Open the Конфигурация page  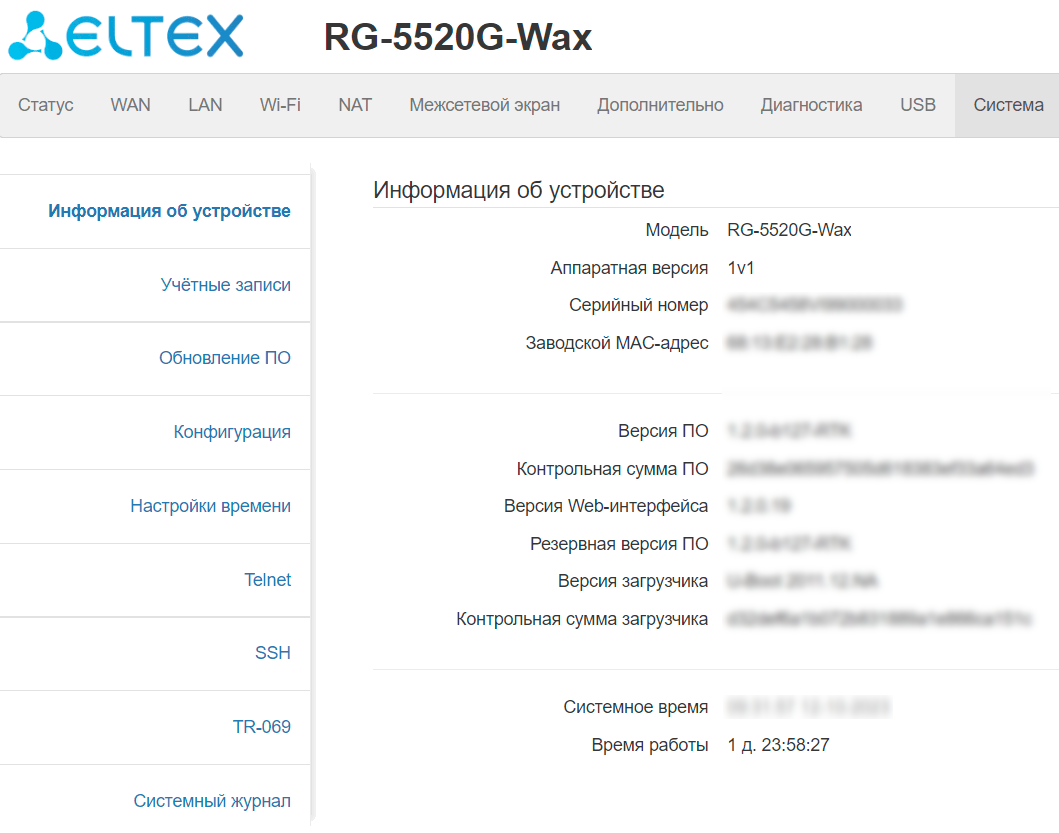pos(232,432)
